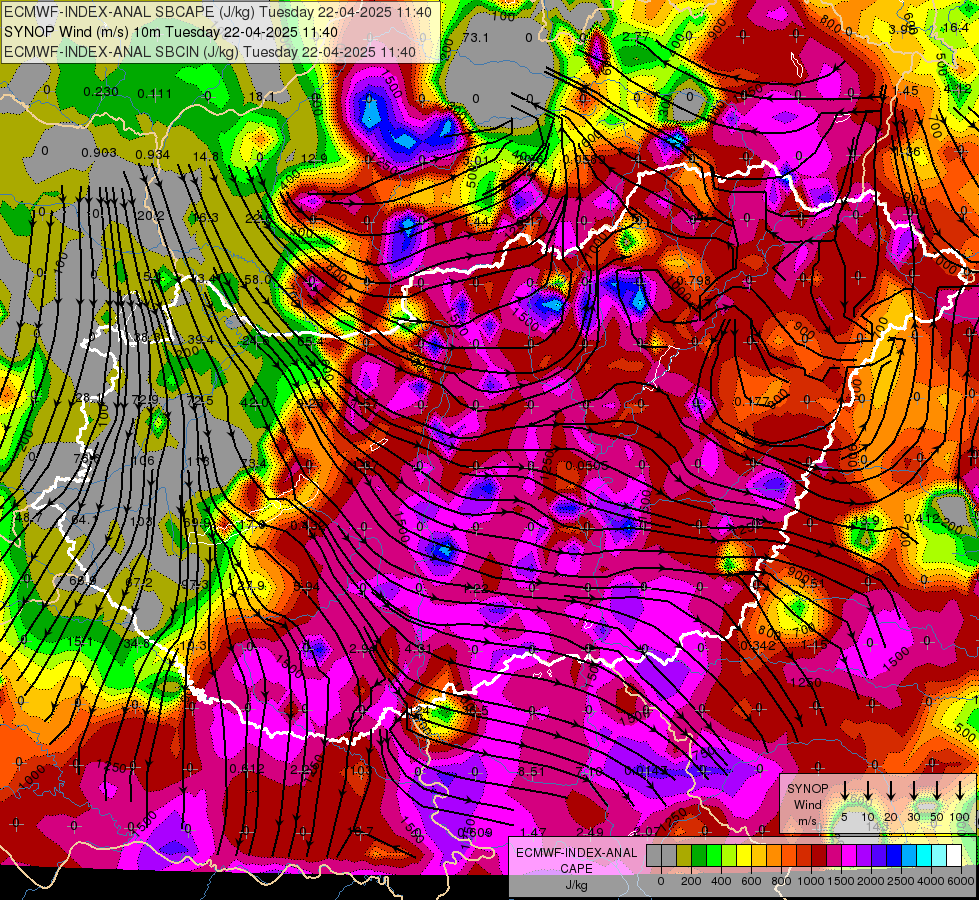Click the '73.1' value near the top
979x900 pixels.
pyautogui.click(x=476, y=37)
